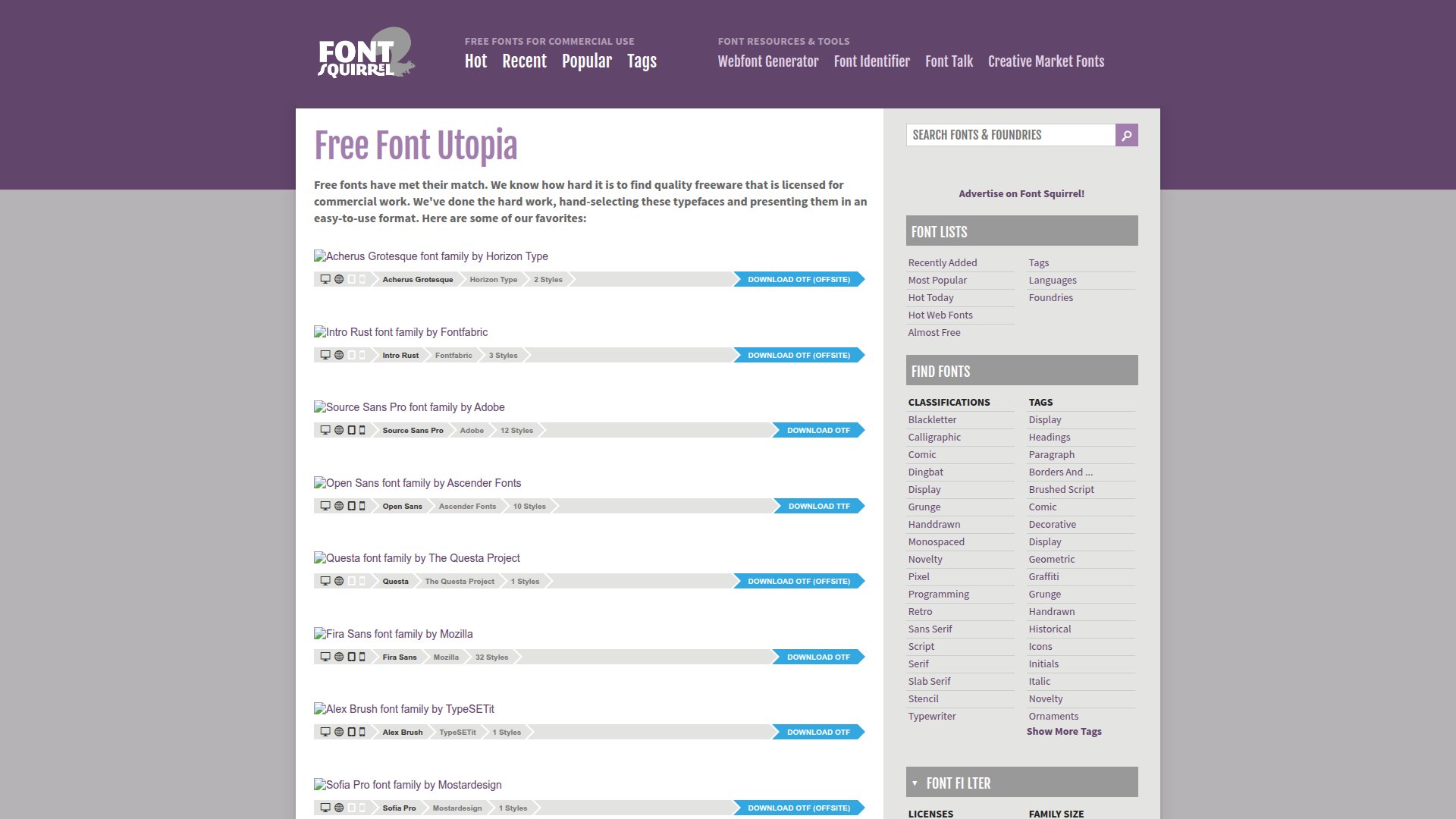Click globe icon in Source Sans Pro row
The image size is (1456, 819).
click(x=339, y=430)
